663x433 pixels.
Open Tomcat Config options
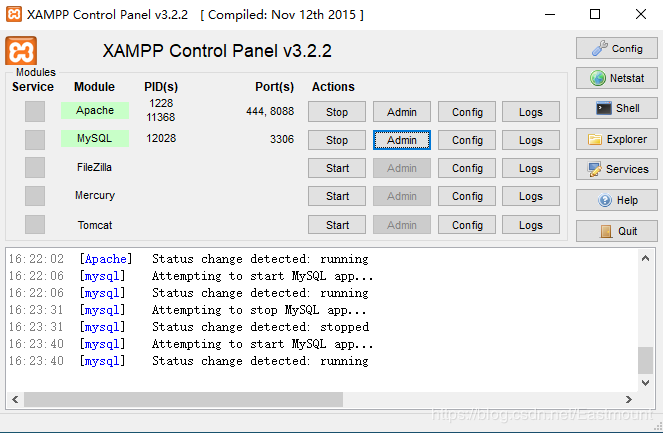click(x=467, y=225)
